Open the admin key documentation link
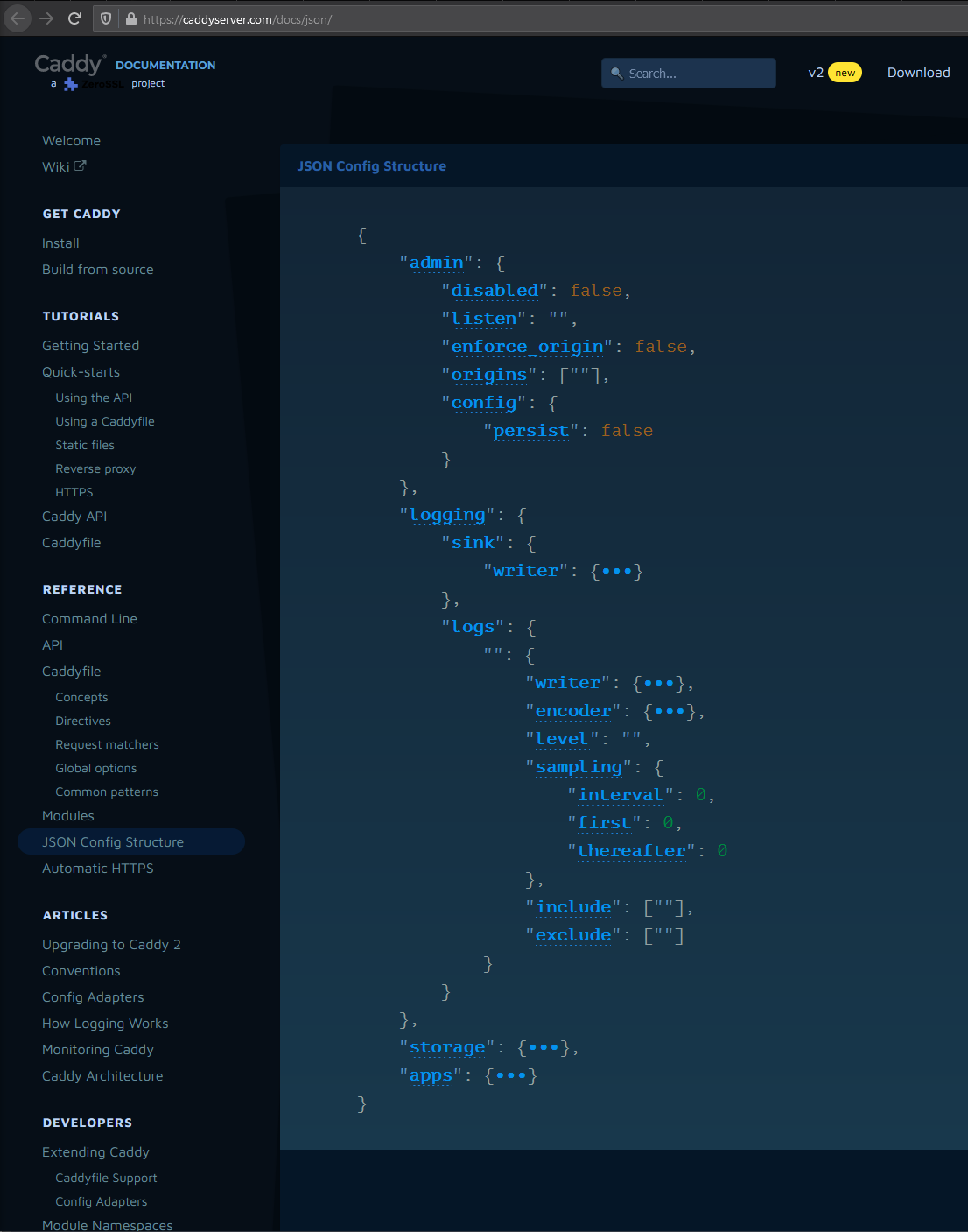Viewport: 968px width, 1232px height. (436, 262)
